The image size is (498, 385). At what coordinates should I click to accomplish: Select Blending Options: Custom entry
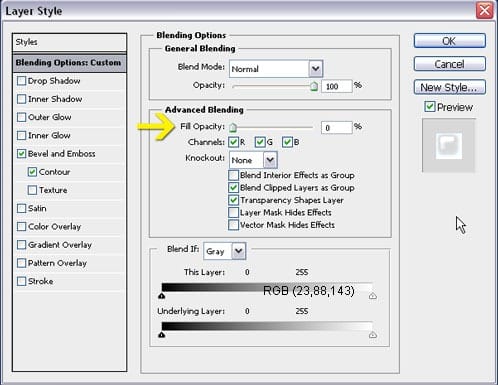[69, 63]
